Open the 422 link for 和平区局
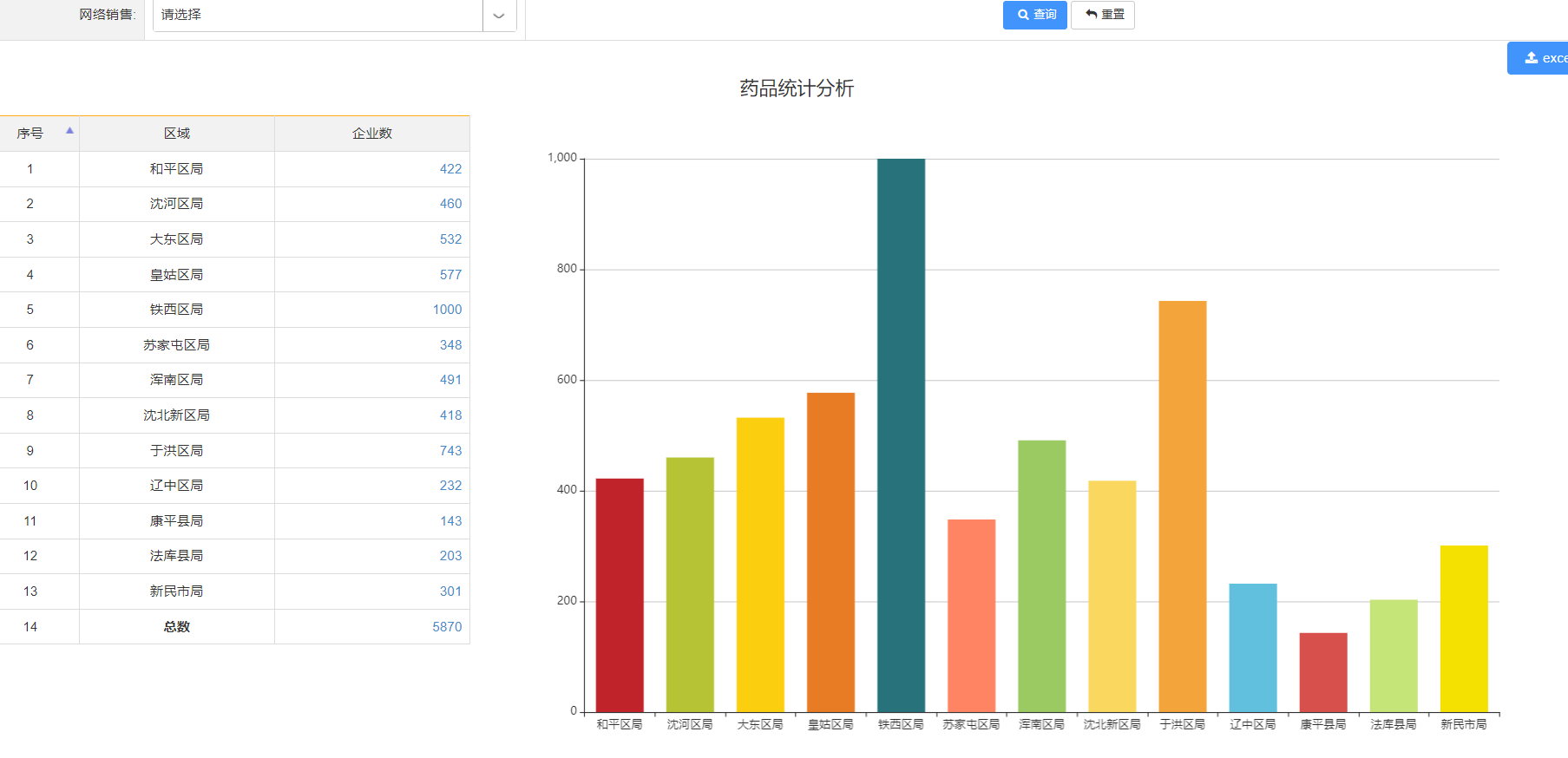Image resolution: width=1568 pixels, height=758 pixels. [x=450, y=169]
